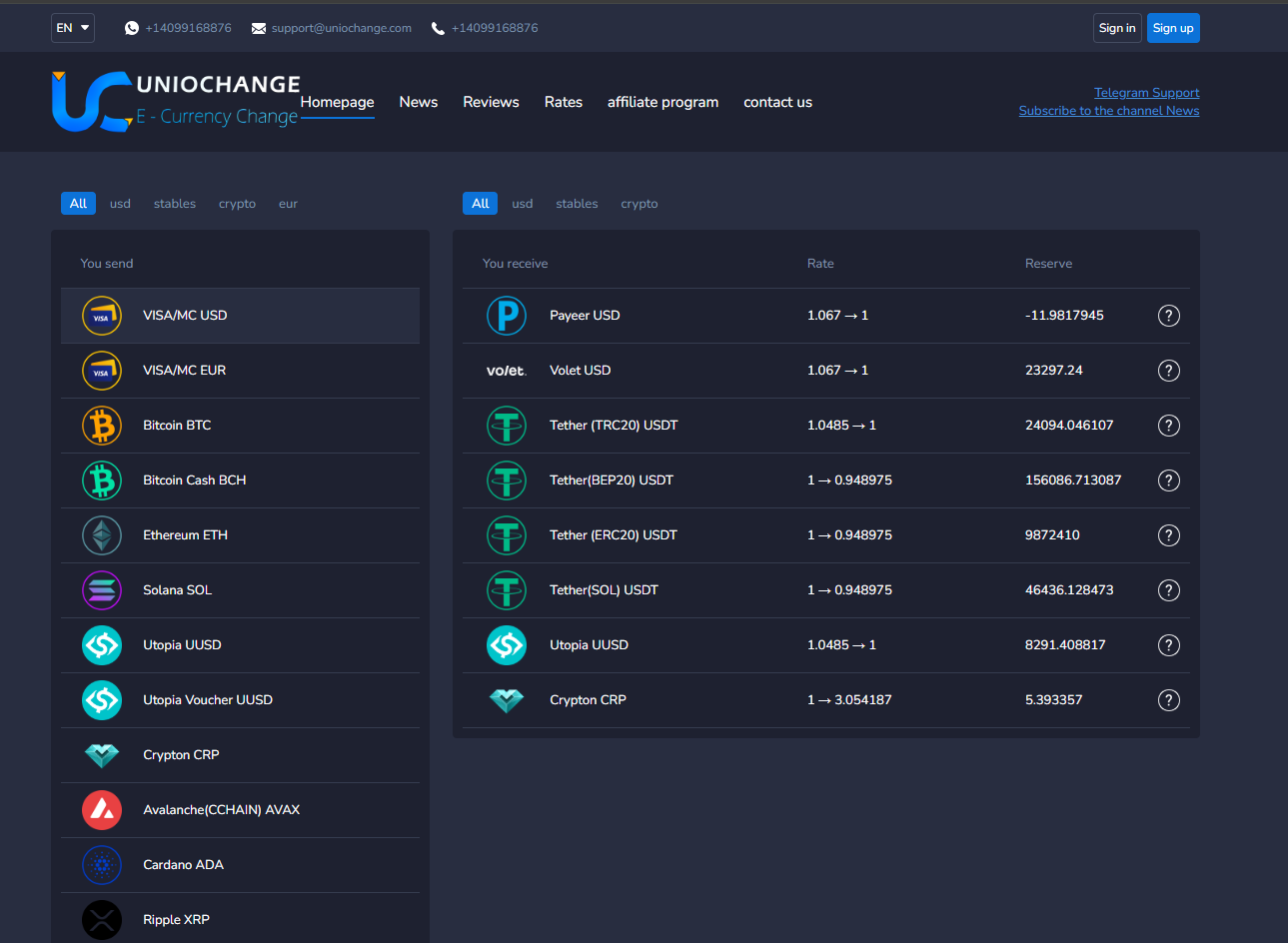Click the Payeer USD P icon
This screenshot has height=943, width=1288.
tap(507, 316)
